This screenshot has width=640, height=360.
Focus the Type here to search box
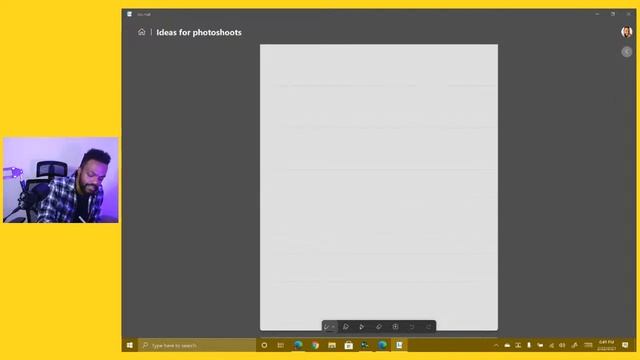click(x=197, y=345)
